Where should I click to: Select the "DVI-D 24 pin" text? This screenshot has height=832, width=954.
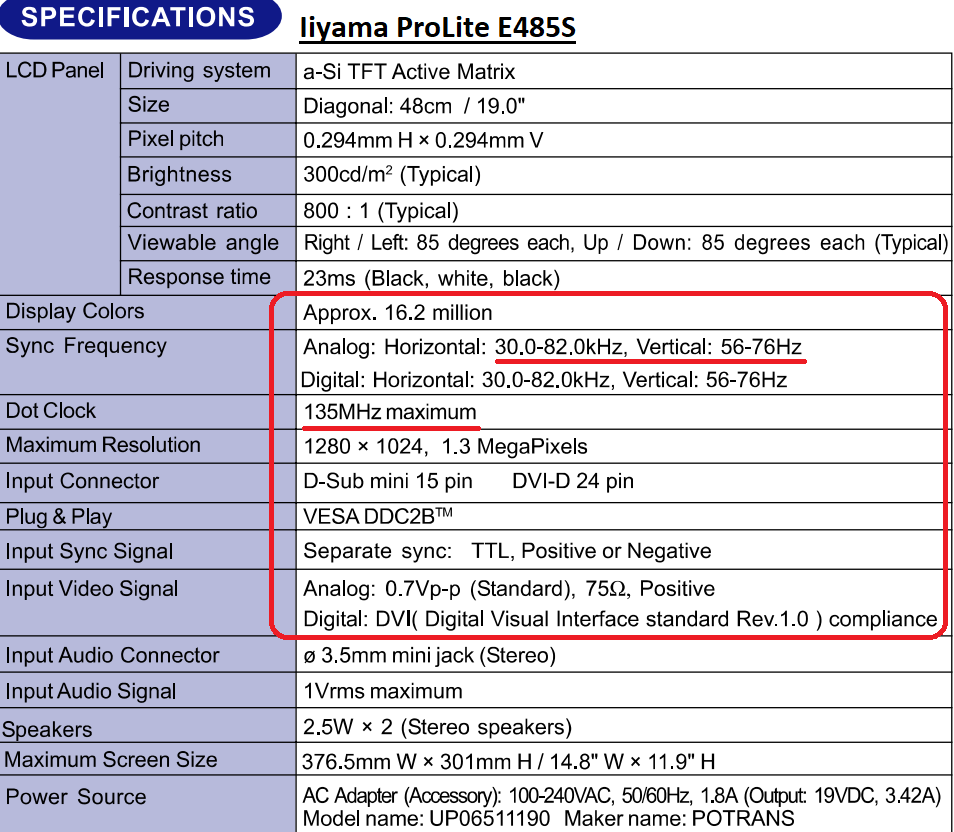click(x=573, y=481)
